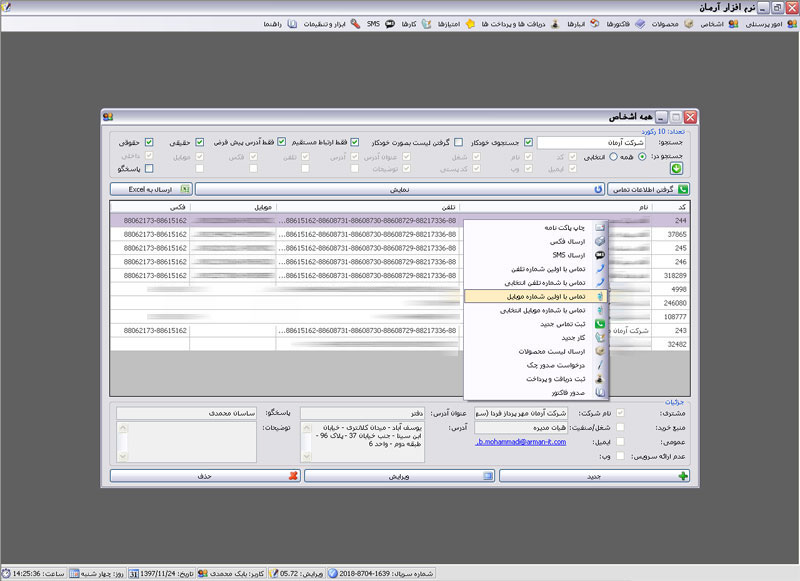
Task: Click the همه اشخاص dialog title icon
Action: point(108,117)
